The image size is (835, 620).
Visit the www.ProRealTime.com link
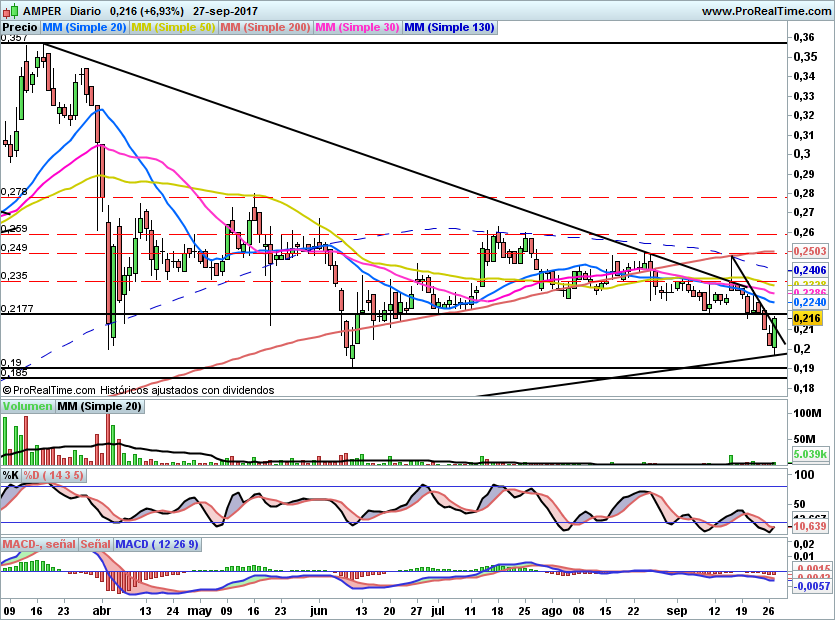tap(767, 11)
